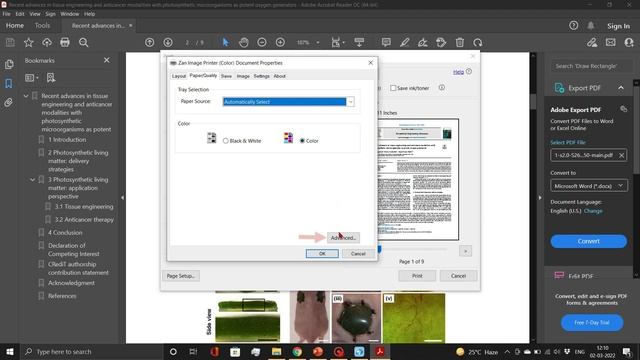The image size is (640, 360).
Task: Click the Advanced... button
Action: point(343,238)
